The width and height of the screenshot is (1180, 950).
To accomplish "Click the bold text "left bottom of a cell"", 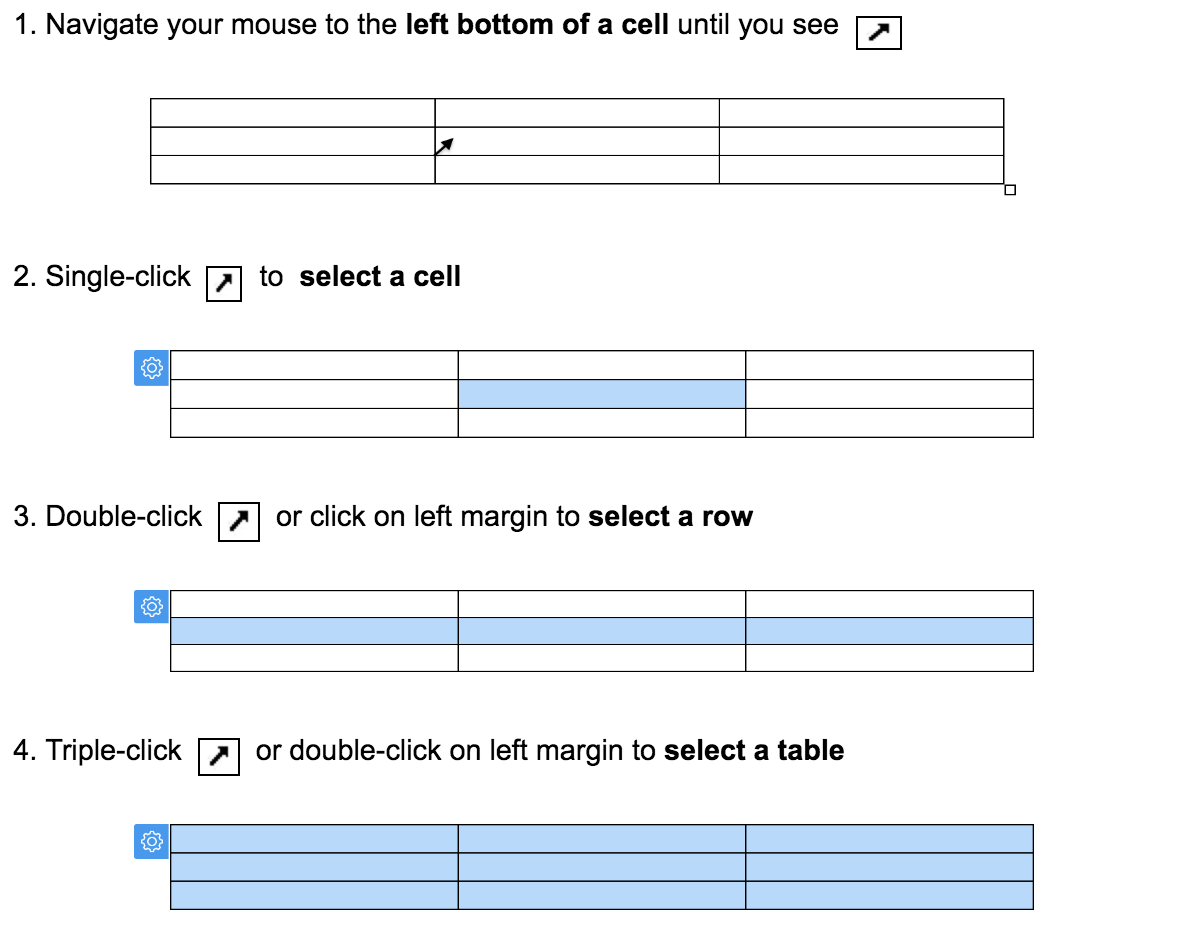I will point(537,25).
